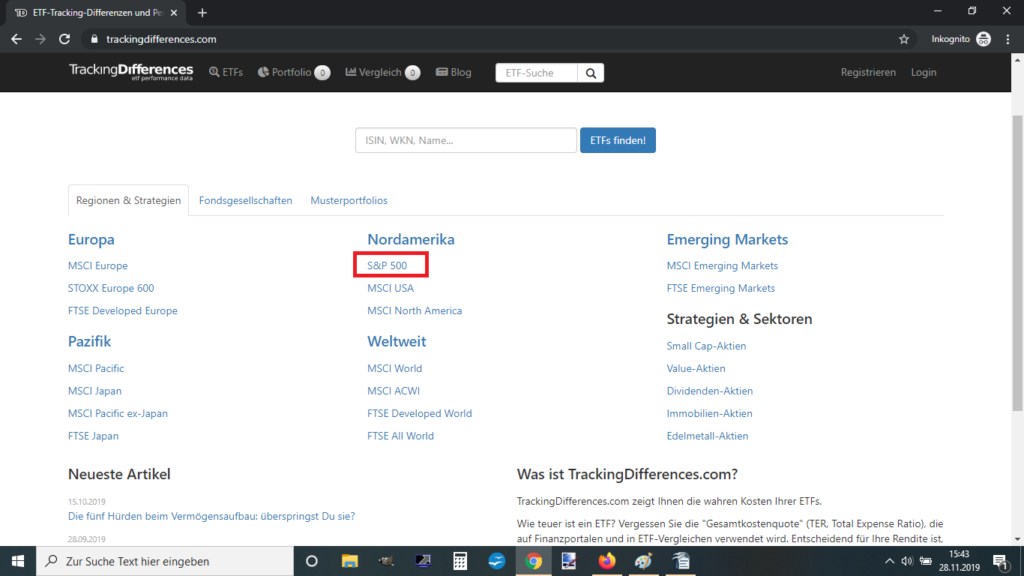Show hidden tray icons chevron
Viewport: 1024px width, 576px height.
[889, 561]
